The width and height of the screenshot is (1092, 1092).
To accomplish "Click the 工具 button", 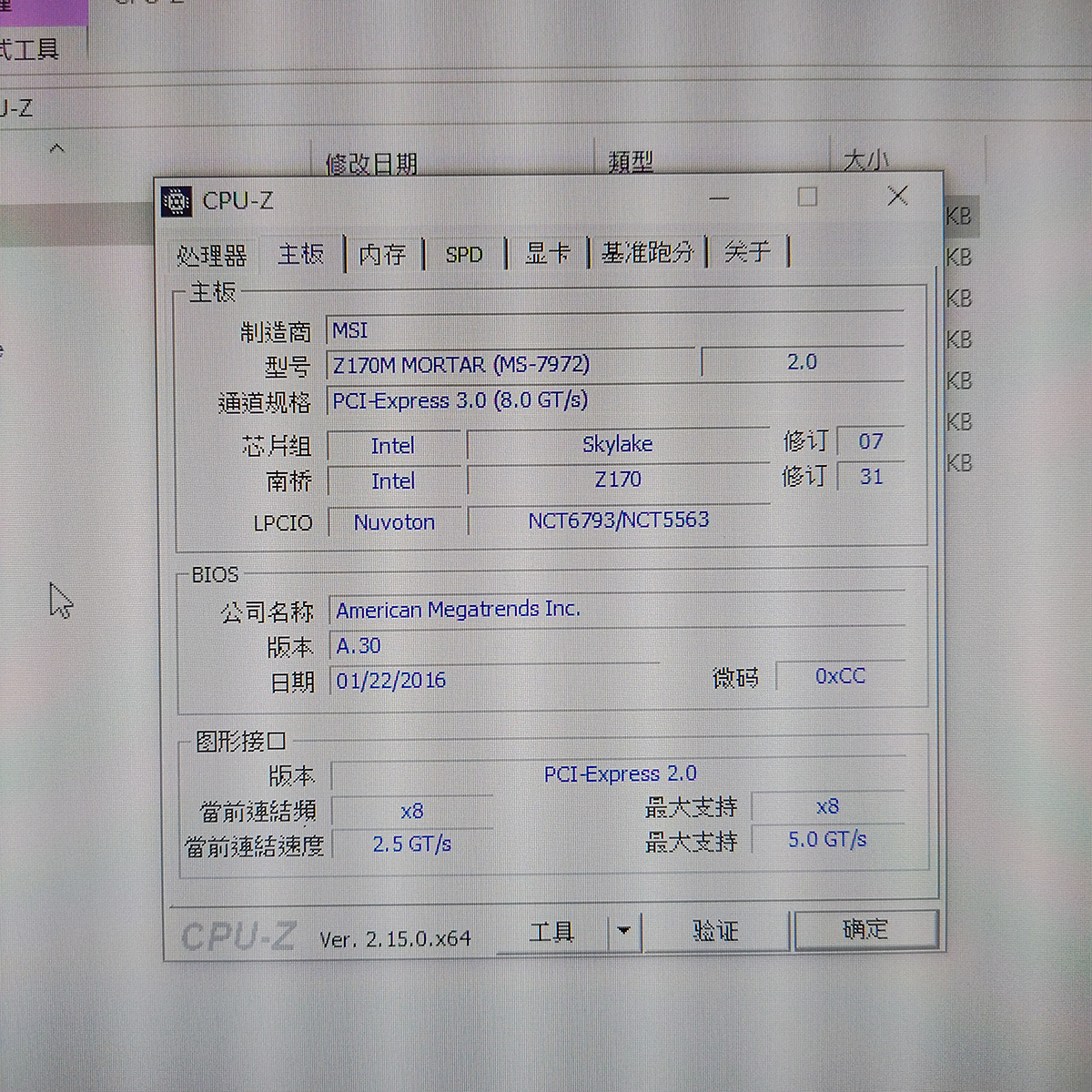I will coord(552,931).
